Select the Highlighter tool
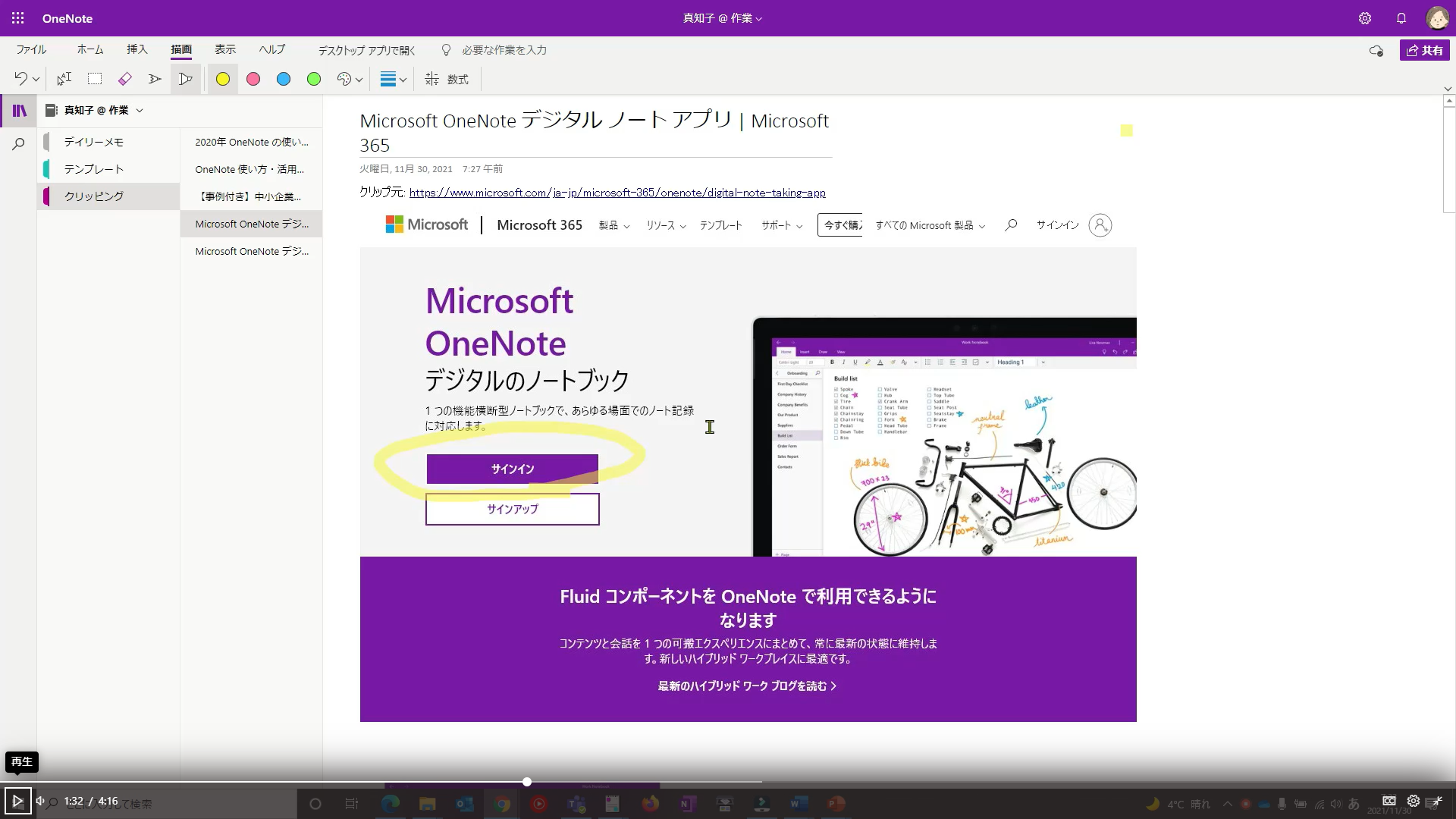1456x819 pixels. pos(186,79)
